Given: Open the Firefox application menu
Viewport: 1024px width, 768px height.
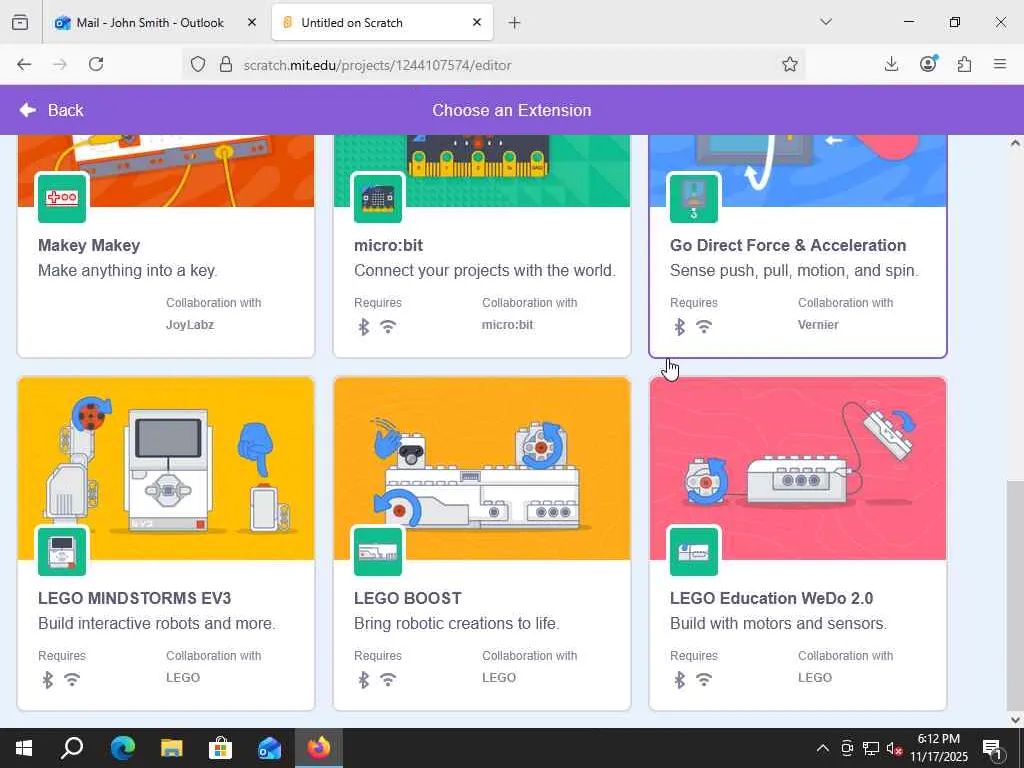Looking at the screenshot, I should [x=1000, y=64].
